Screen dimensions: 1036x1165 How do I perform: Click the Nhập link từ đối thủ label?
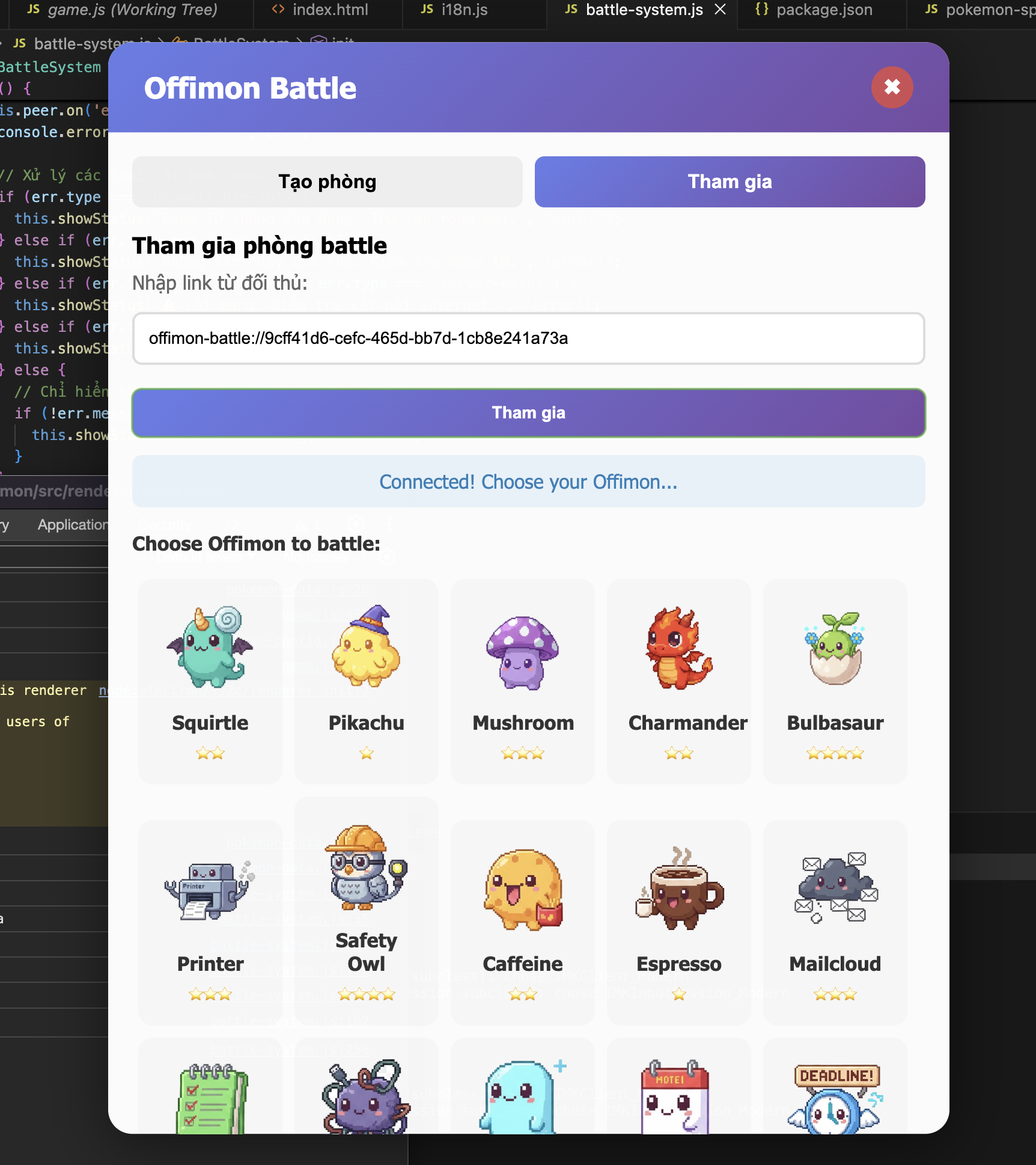220,283
